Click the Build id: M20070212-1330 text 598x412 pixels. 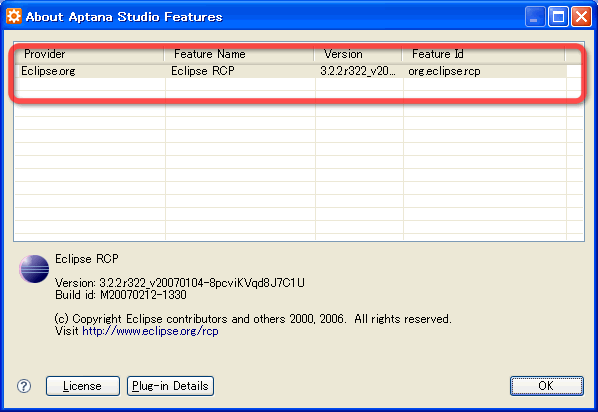coord(121,295)
